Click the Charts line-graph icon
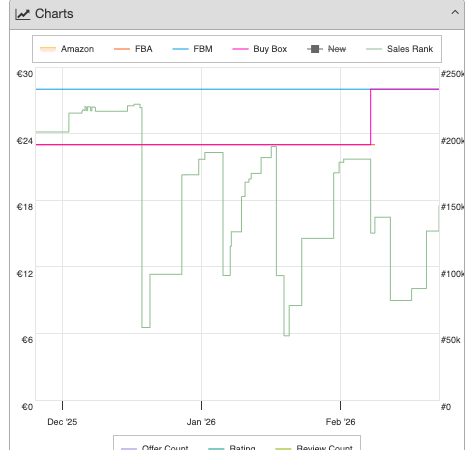 23,14
